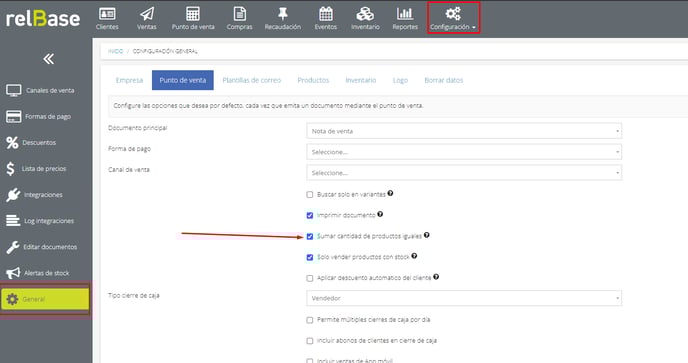Open Formas de pago card icon
This screenshot has width=688, height=363.
(14, 117)
